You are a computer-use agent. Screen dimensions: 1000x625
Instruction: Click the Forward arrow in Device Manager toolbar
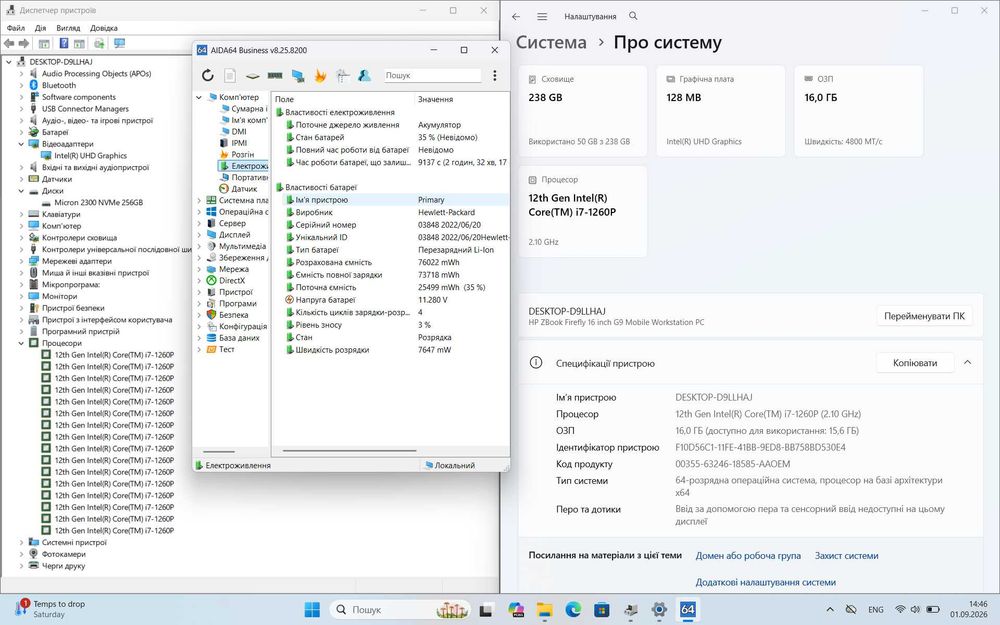click(x=24, y=43)
